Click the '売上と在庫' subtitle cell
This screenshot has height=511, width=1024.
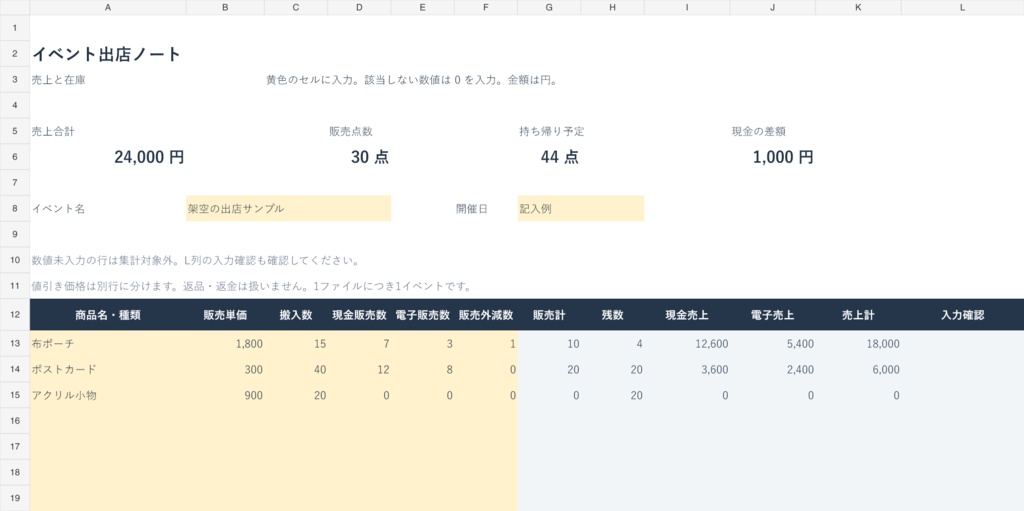coord(58,80)
